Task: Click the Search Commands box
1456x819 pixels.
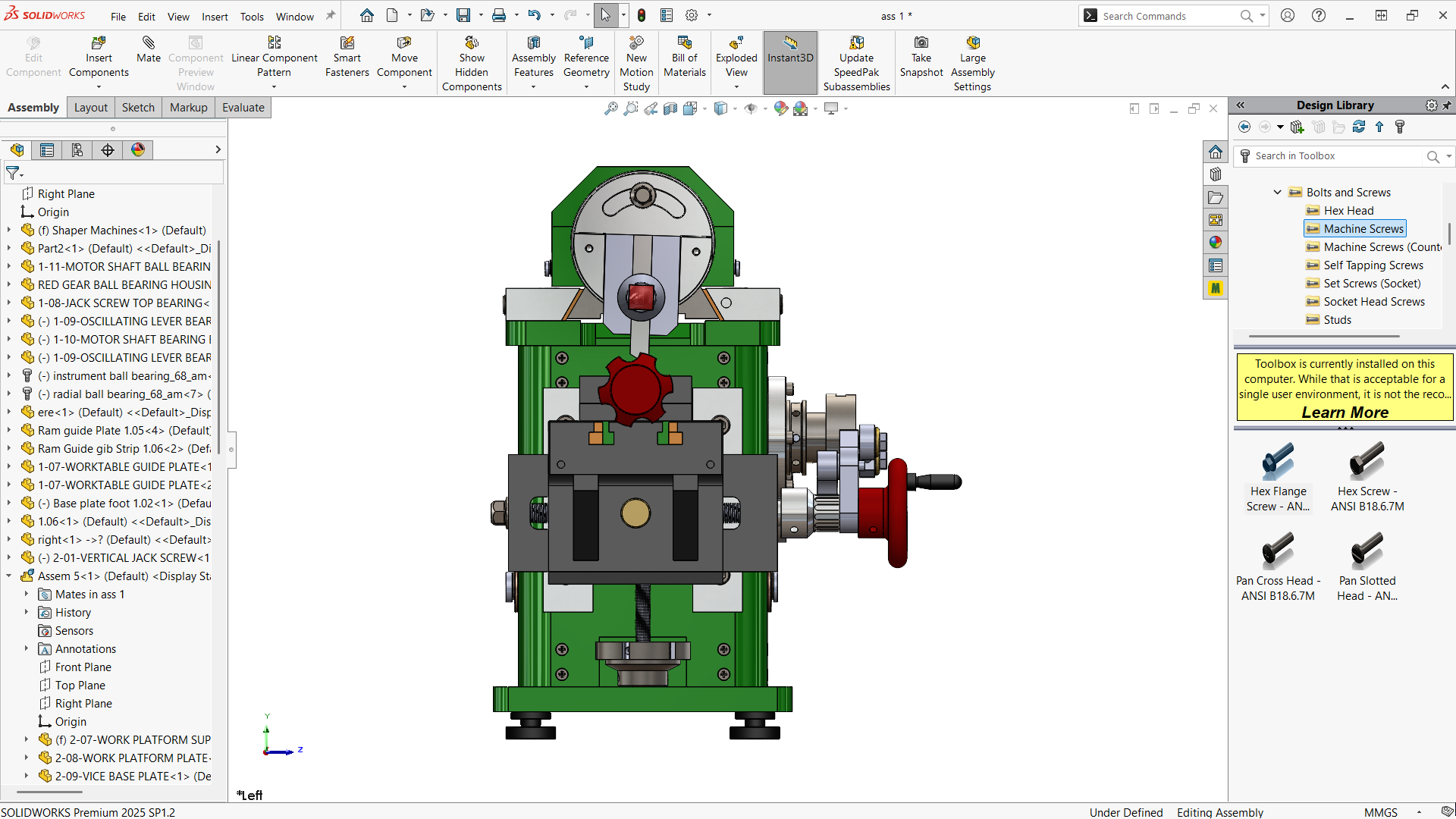Action: [x=1168, y=16]
